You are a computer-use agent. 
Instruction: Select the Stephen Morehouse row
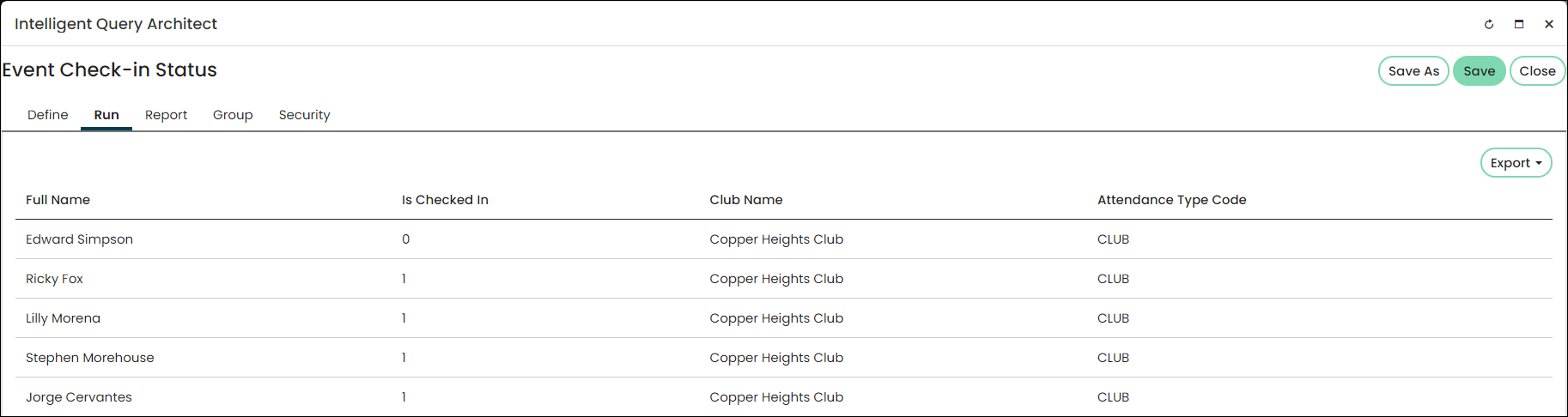[x=783, y=358]
